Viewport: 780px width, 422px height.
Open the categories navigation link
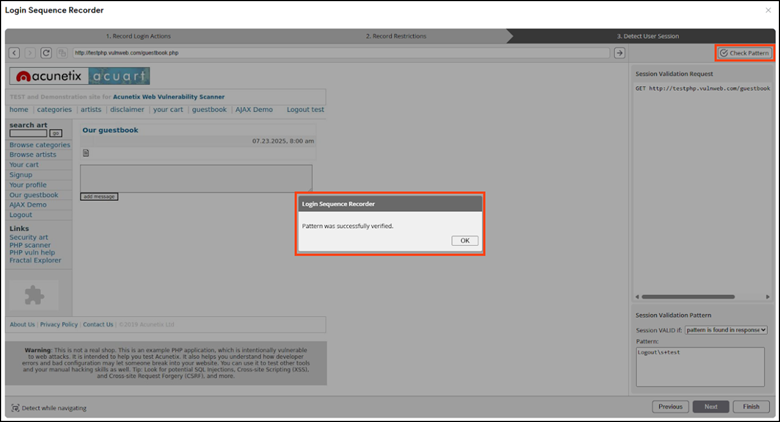[x=54, y=109]
